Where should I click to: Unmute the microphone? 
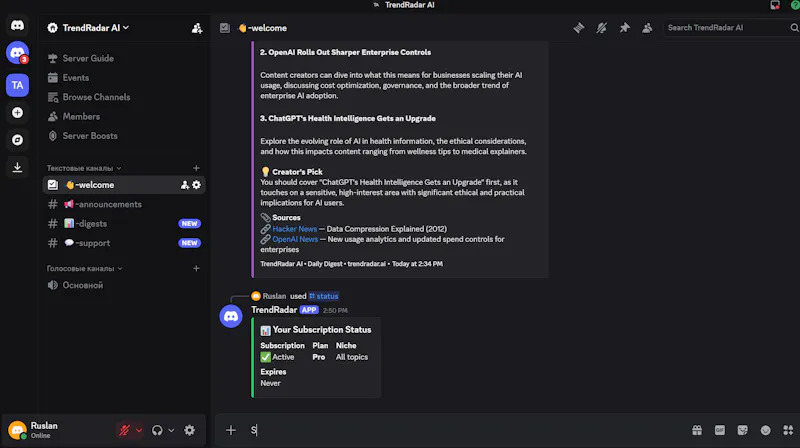(124, 430)
